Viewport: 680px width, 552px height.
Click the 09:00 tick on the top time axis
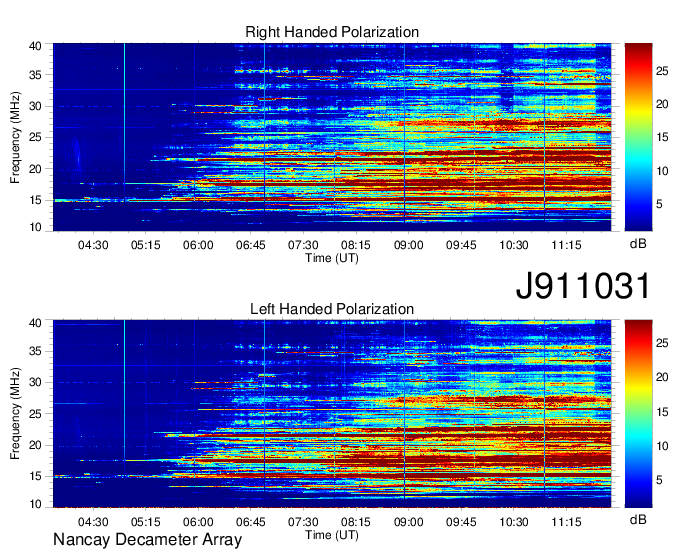point(409,245)
